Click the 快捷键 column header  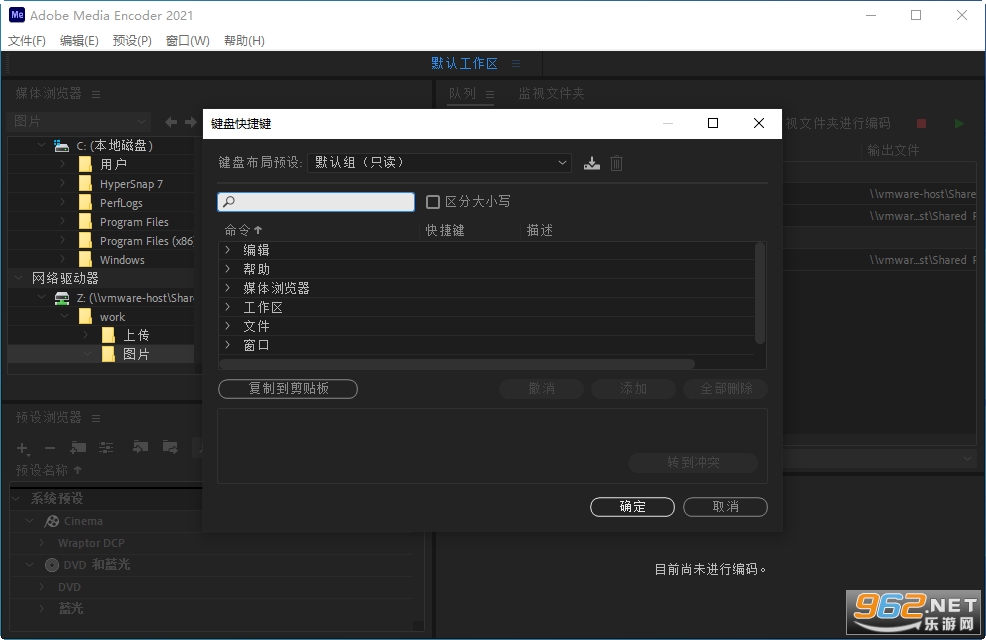[445, 230]
